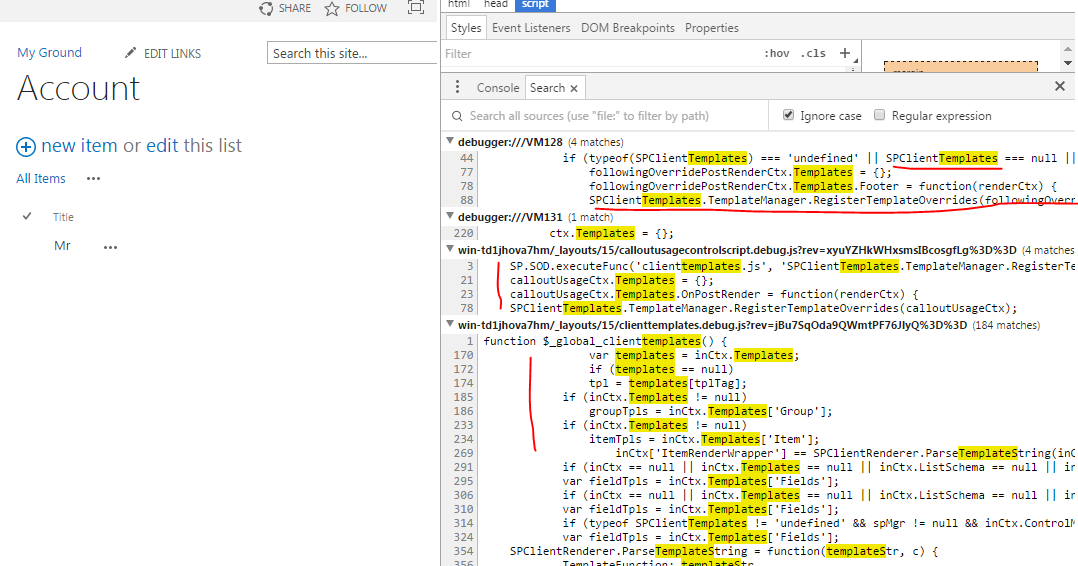Add a new style rule with the plus icon
Image resolution: width=1078 pixels, height=566 pixels.
pyautogui.click(x=845, y=53)
